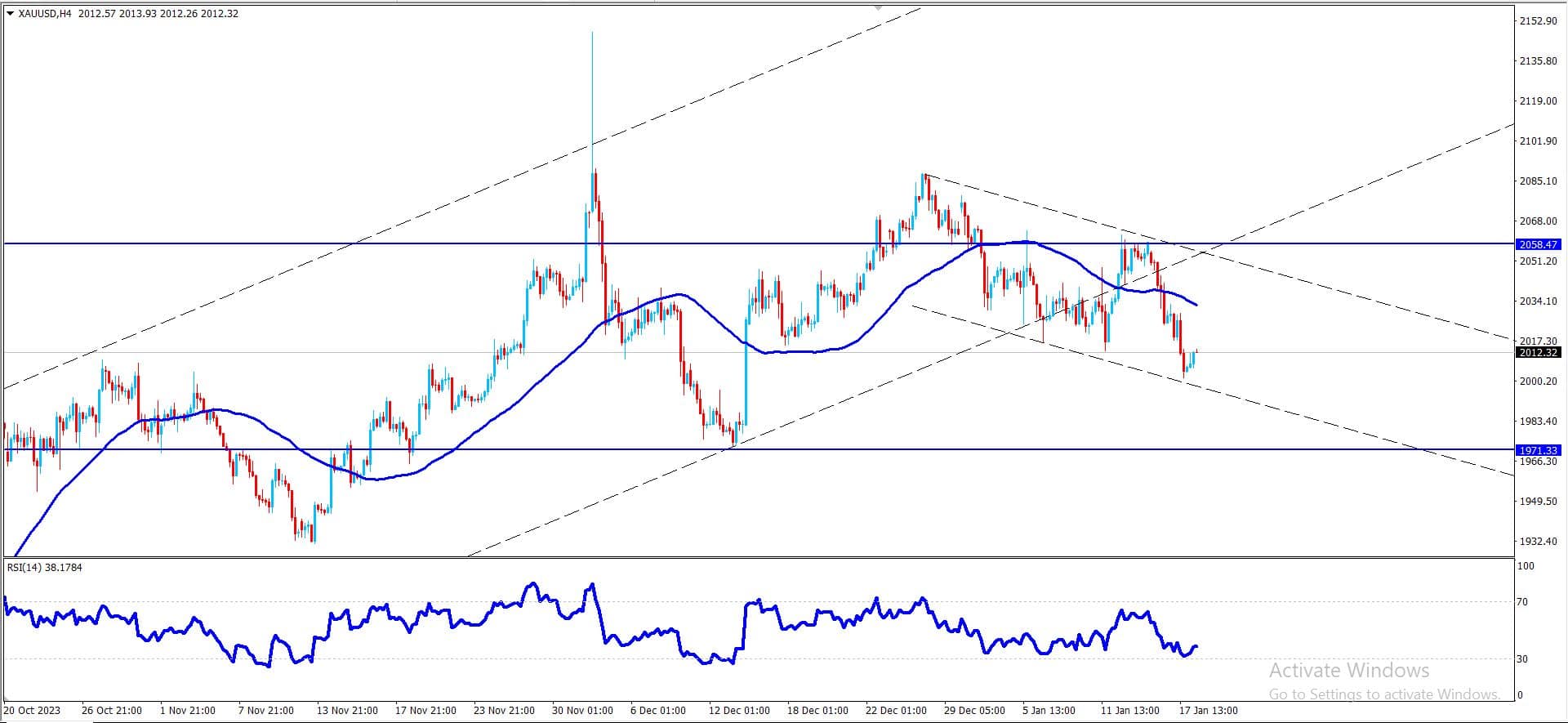The height and width of the screenshot is (723, 1568).
Task: Click the 18 Dec 01:00 time label
Action: (x=817, y=711)
